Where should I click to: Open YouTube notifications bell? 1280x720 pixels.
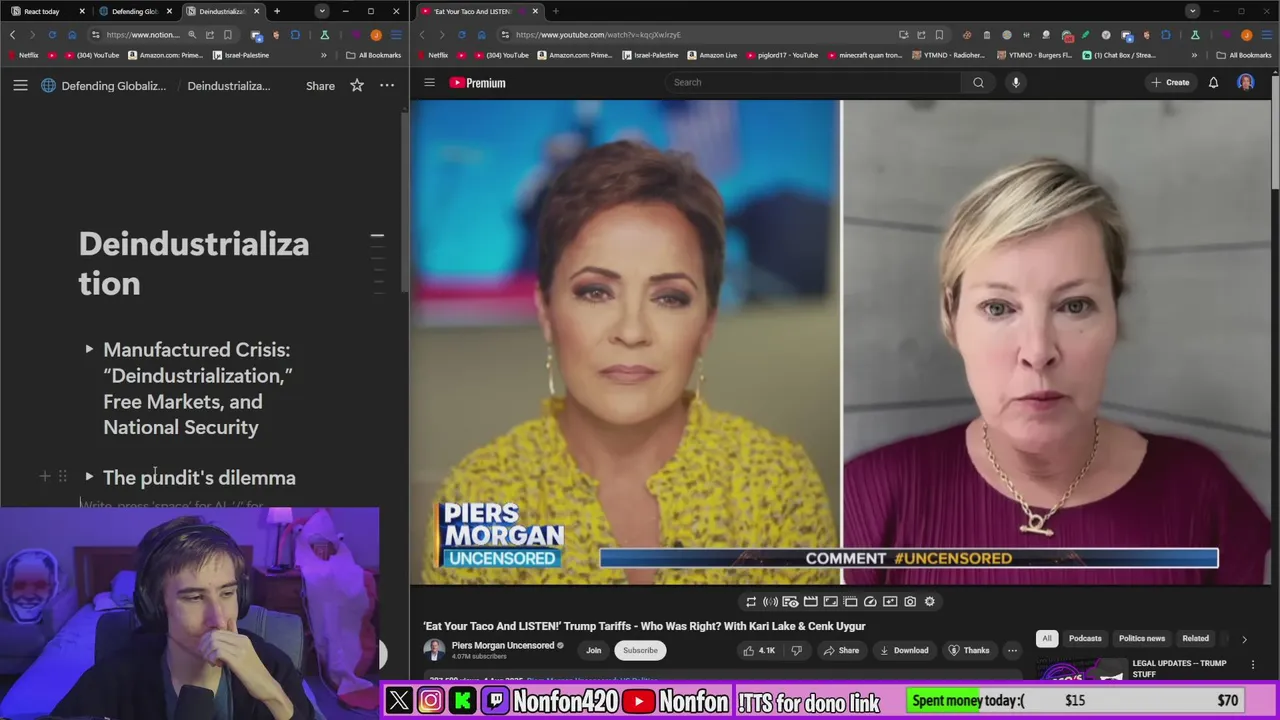(x=1213, y=82)
